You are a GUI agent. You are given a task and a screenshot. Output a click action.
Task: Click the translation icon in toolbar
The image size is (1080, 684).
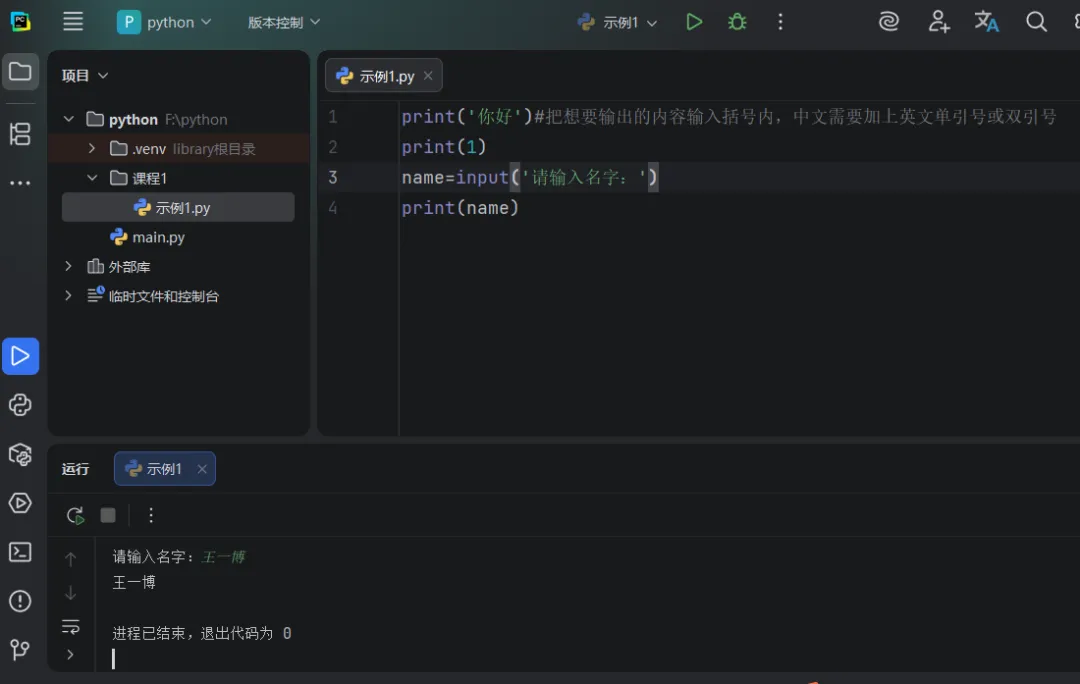tap(986, 22)
